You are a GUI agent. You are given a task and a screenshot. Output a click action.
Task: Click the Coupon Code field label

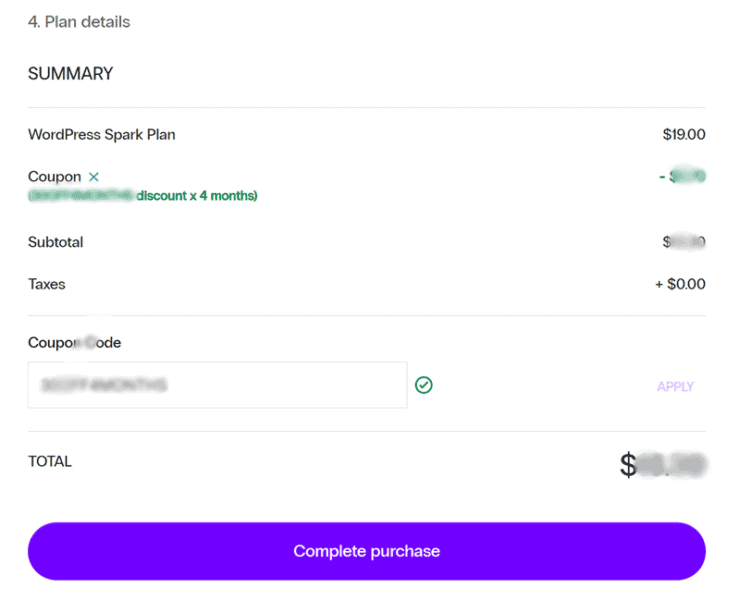click(74, 342)
